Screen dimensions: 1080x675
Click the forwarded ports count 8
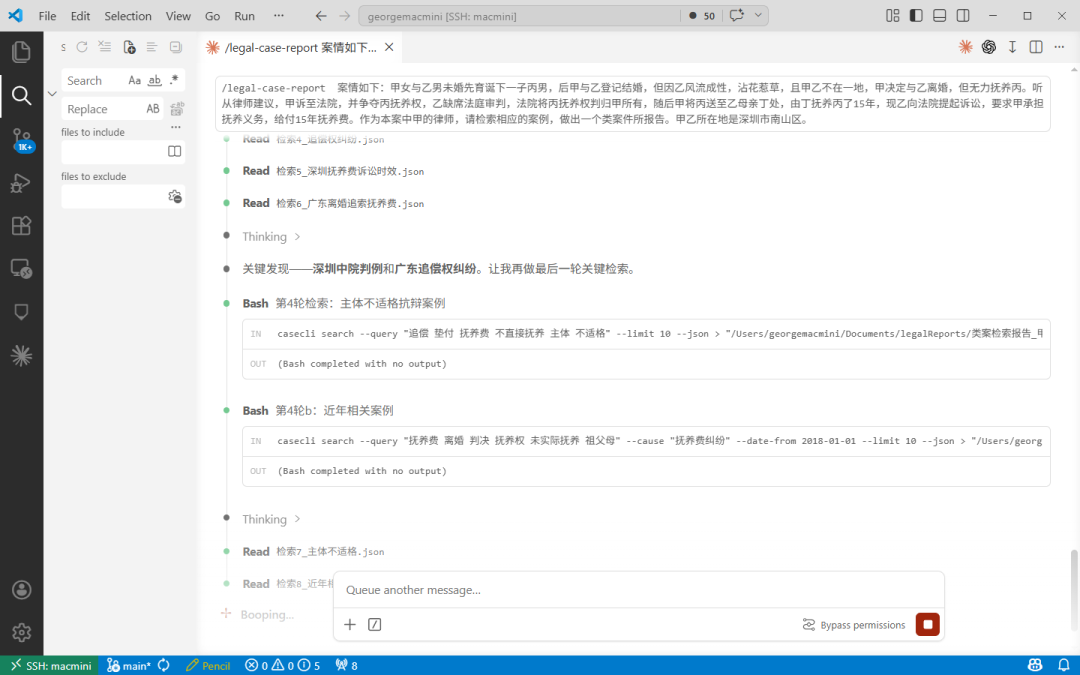coord(346,665)
